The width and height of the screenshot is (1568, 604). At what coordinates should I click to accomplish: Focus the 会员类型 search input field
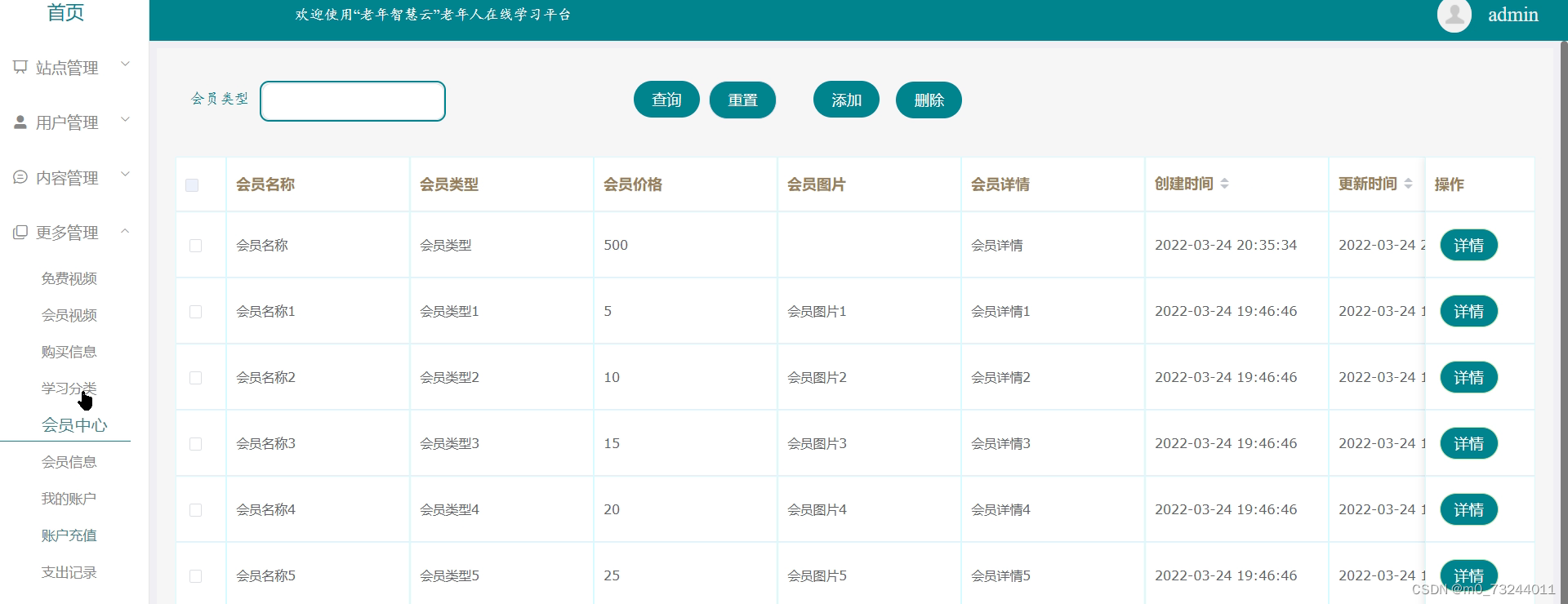[x=353, y=101]
